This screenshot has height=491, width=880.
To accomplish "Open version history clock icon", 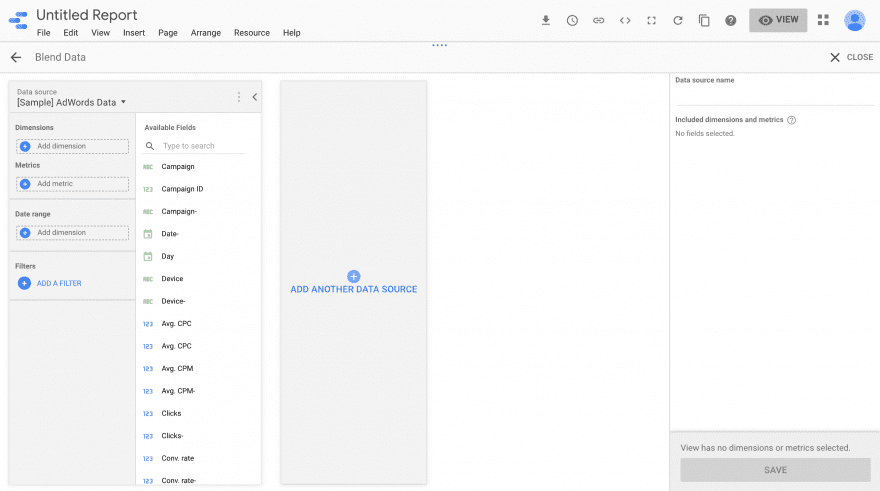I will 572,21.
